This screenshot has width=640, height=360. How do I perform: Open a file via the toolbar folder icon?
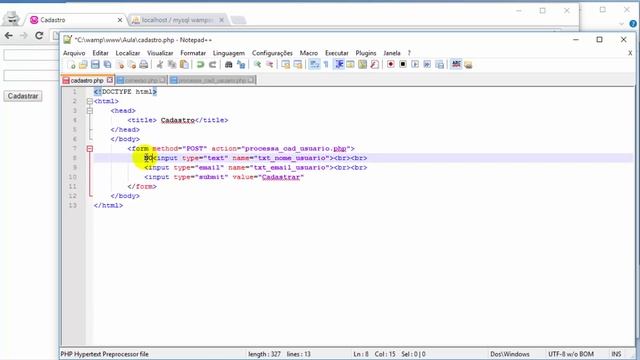pyautogui.click(x=83, y=64)
